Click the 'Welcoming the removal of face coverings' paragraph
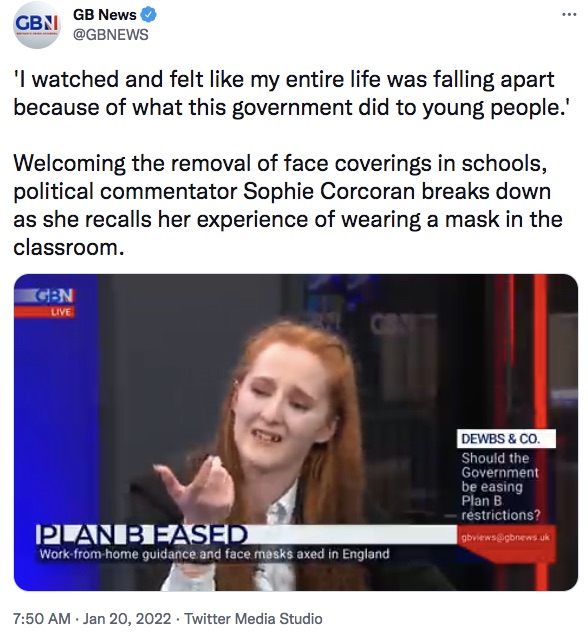Image resolution: width=588 pixels, height=633 pixels. [288, 205]
